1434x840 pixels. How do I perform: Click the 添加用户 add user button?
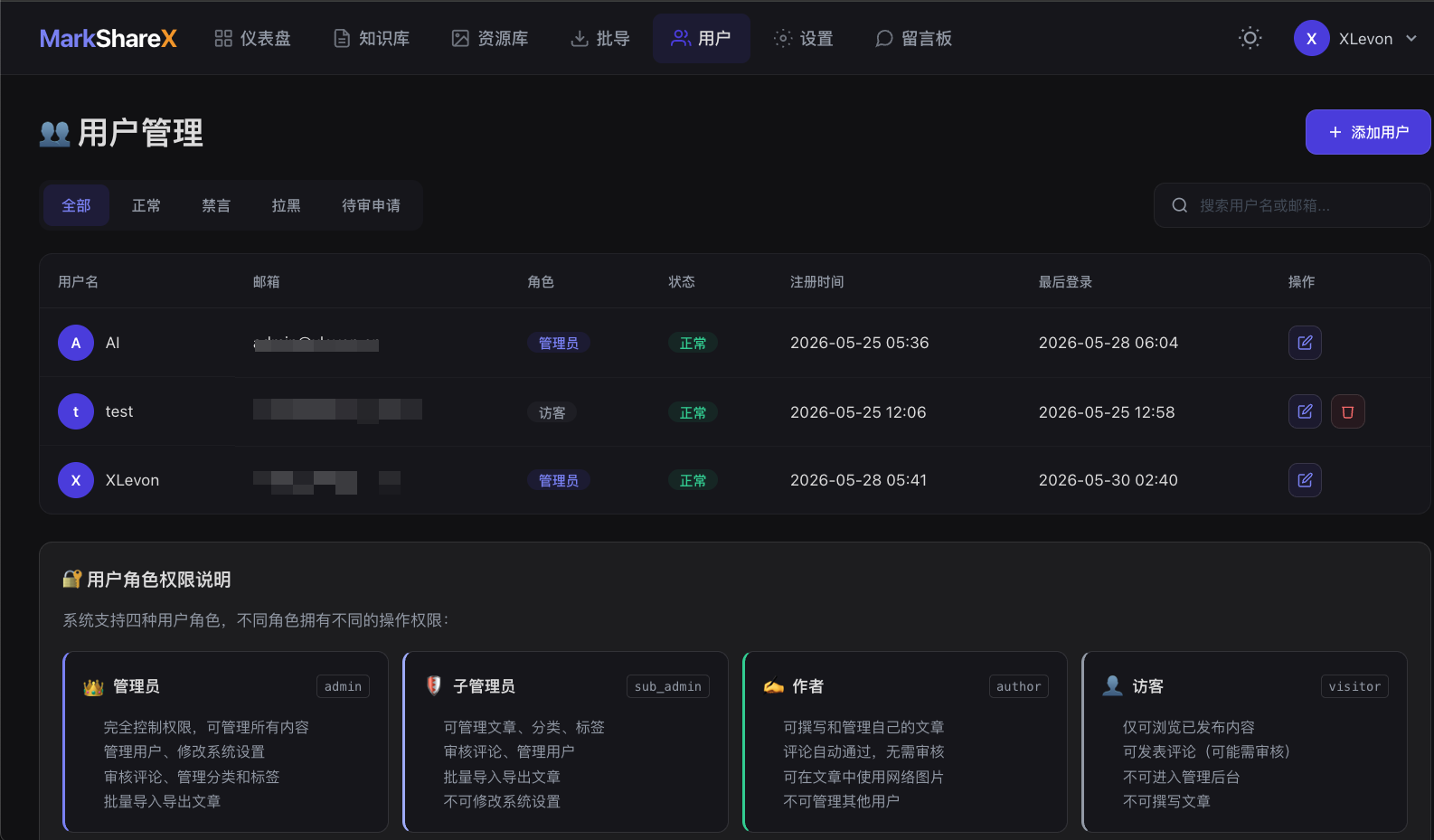click(x=1368, y=132)
